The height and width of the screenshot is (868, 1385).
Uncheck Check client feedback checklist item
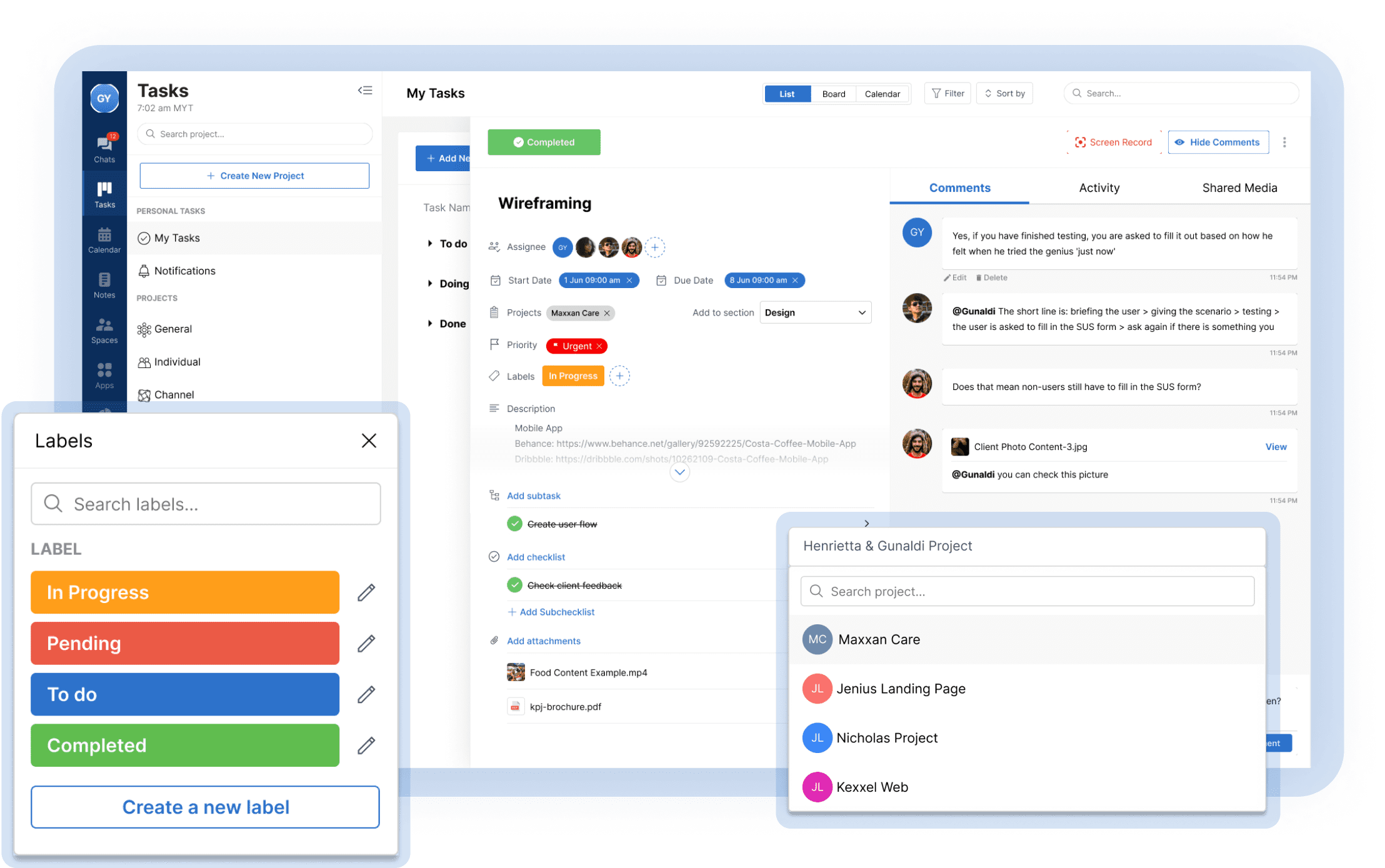514,585
